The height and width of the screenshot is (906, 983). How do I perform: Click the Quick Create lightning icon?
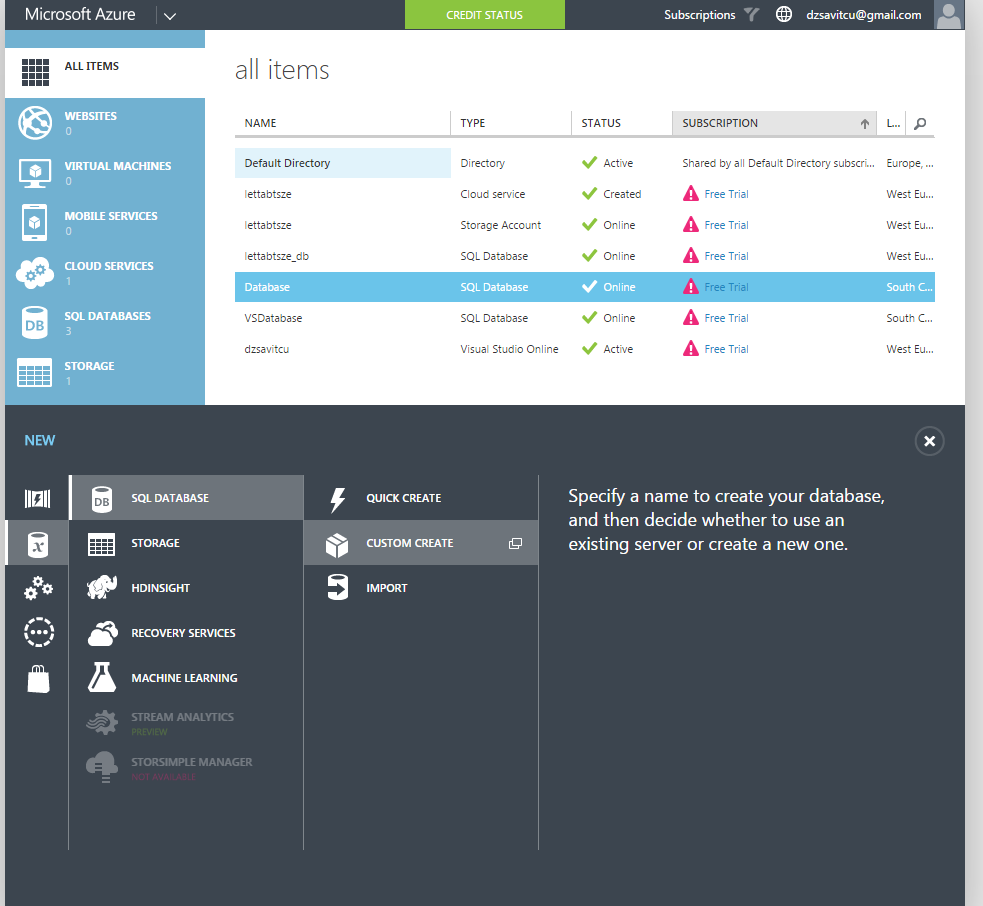337,500
